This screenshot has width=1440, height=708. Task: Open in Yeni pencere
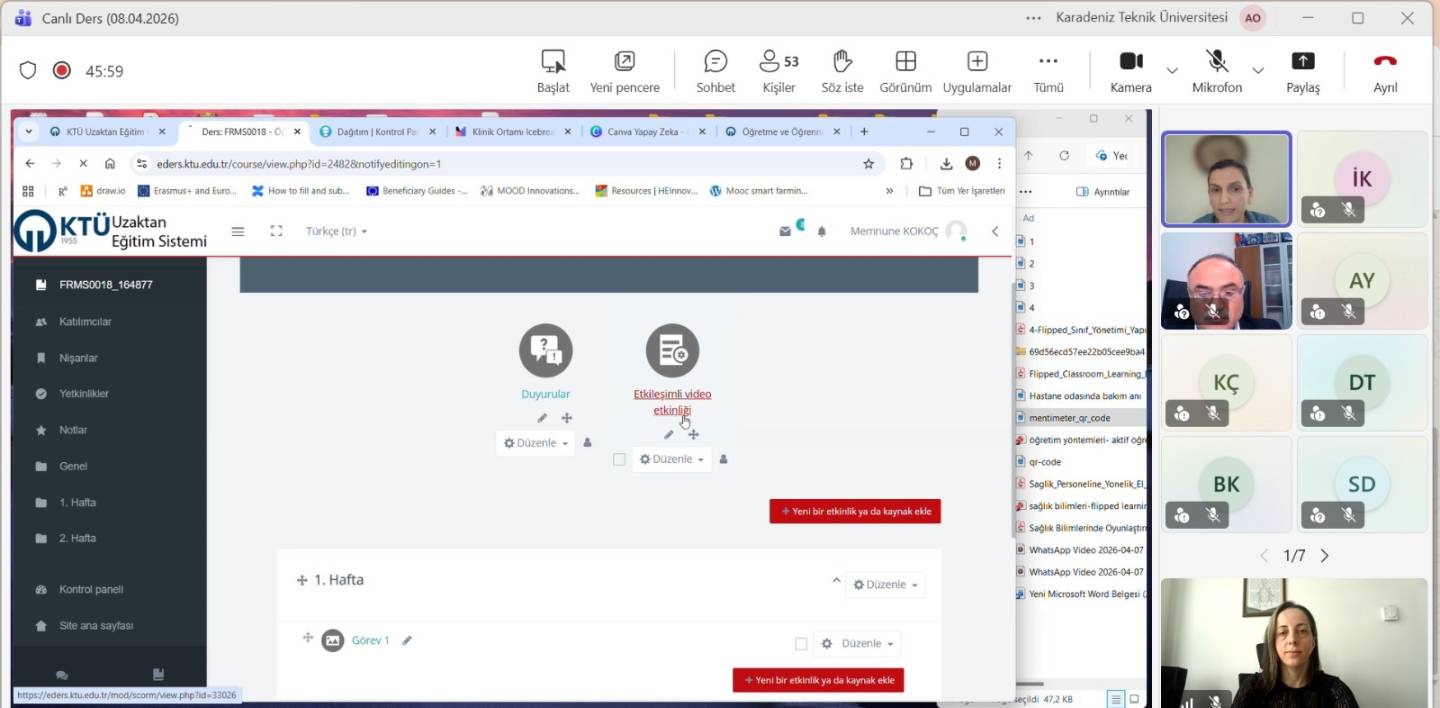624,71
